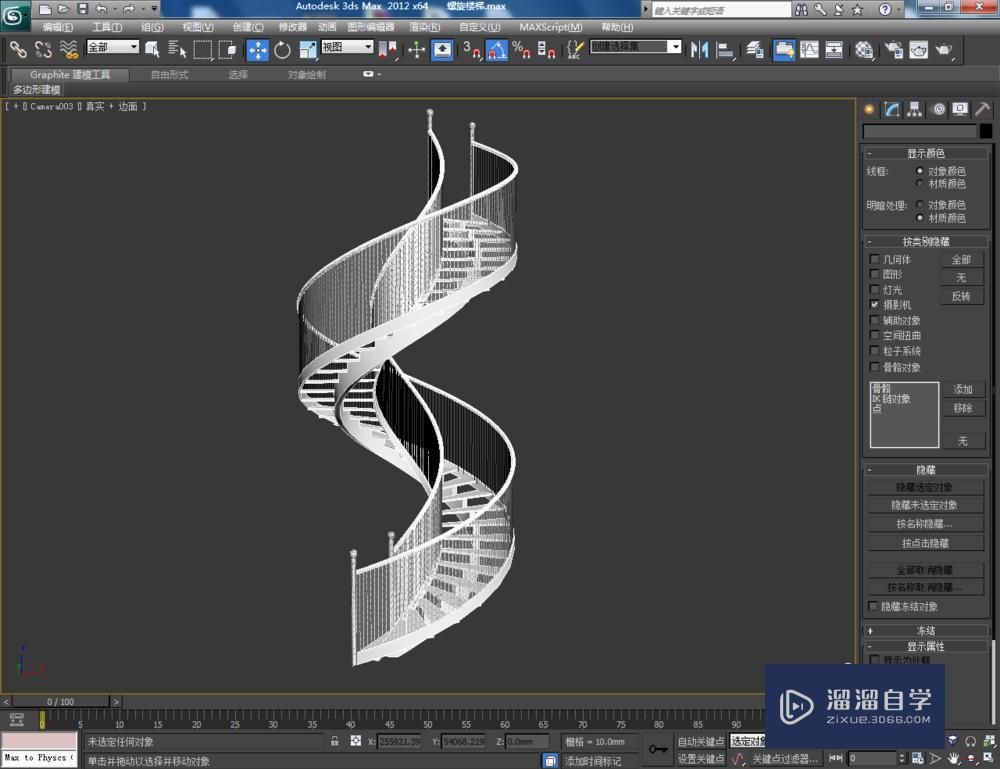The width and height of the screenshot is (1000, 769).
Task: Switch to the Modify command panel
Action: (x=892, y=109)
